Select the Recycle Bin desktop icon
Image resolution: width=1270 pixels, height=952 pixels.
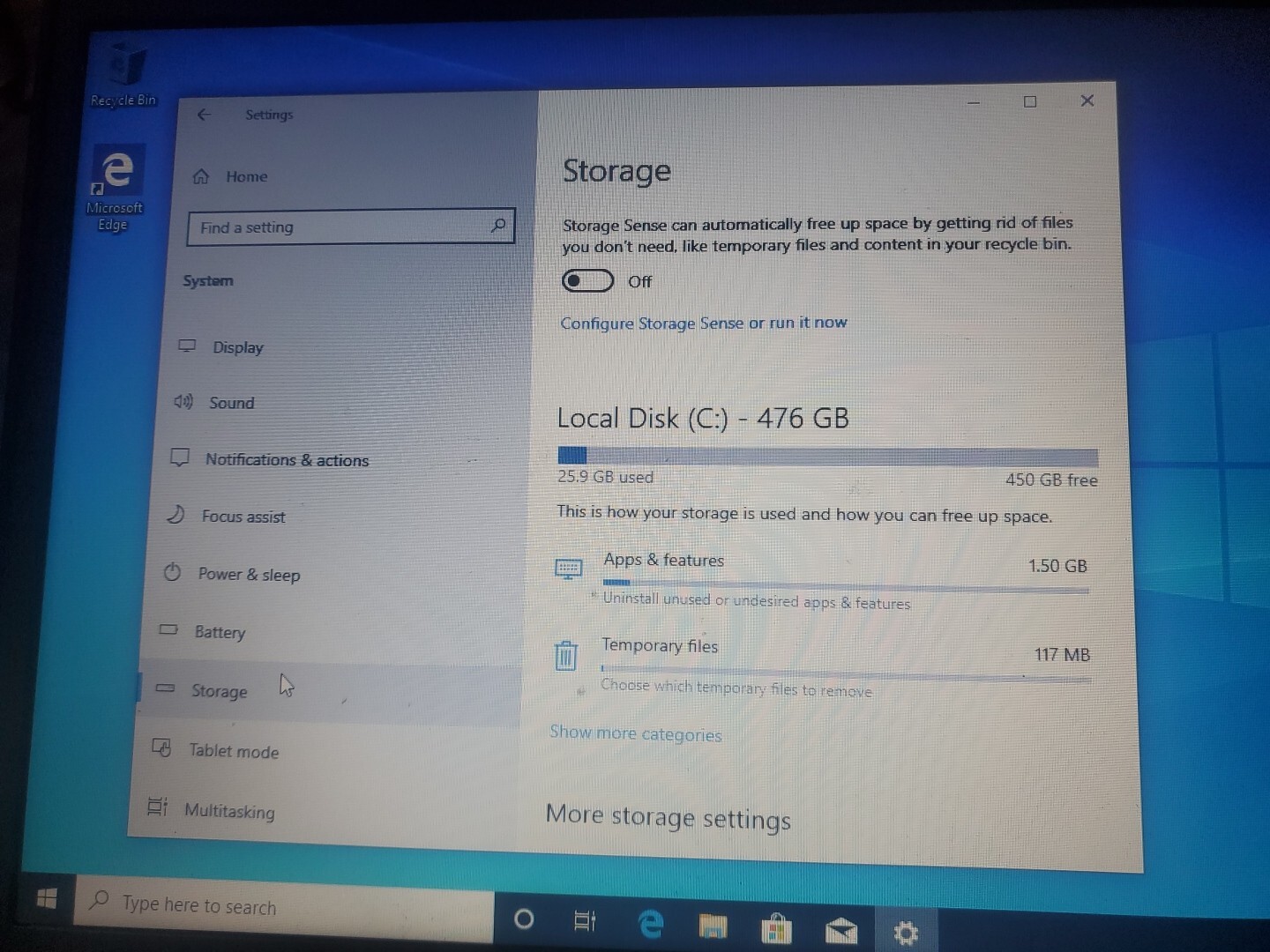(123, 75)
